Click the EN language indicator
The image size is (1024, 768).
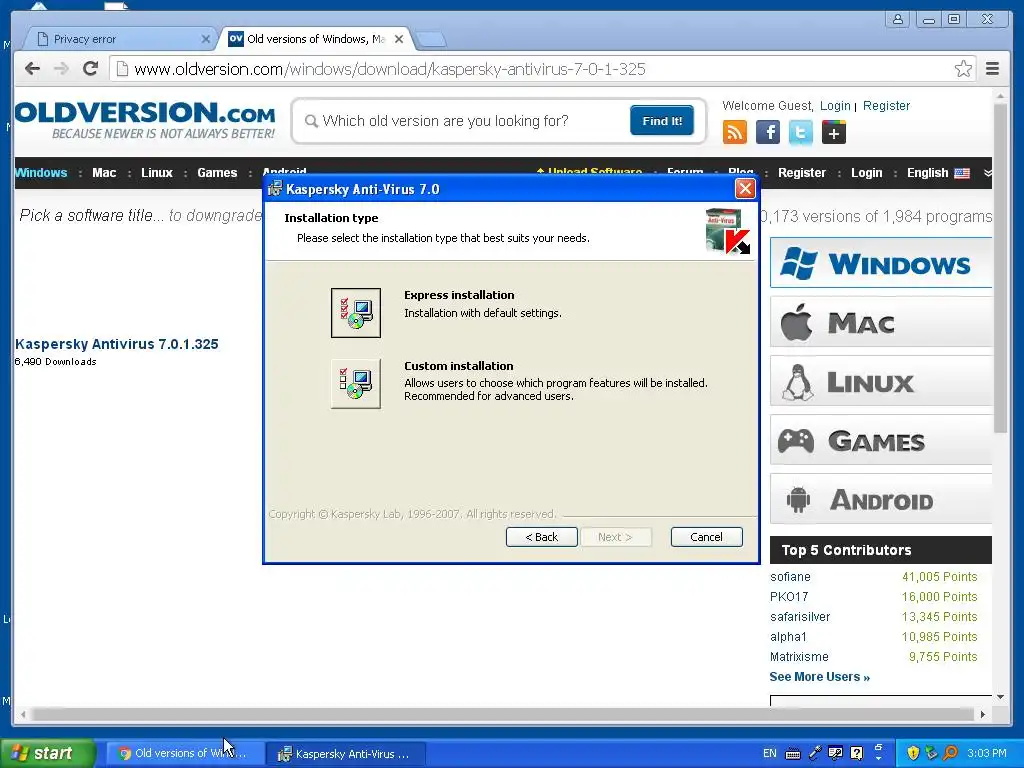(x=770, y=753)
